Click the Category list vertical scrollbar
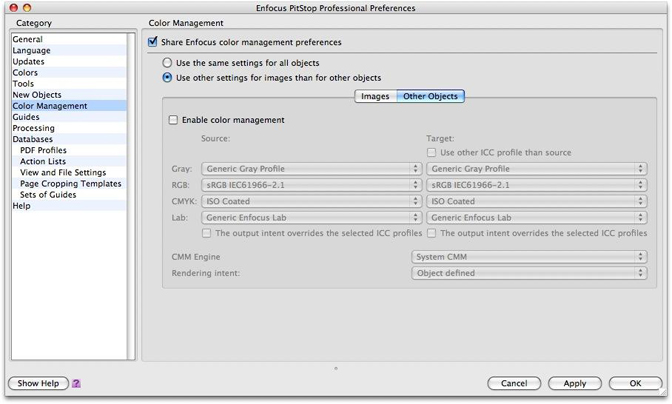672x404 pixels. [131, 196]
